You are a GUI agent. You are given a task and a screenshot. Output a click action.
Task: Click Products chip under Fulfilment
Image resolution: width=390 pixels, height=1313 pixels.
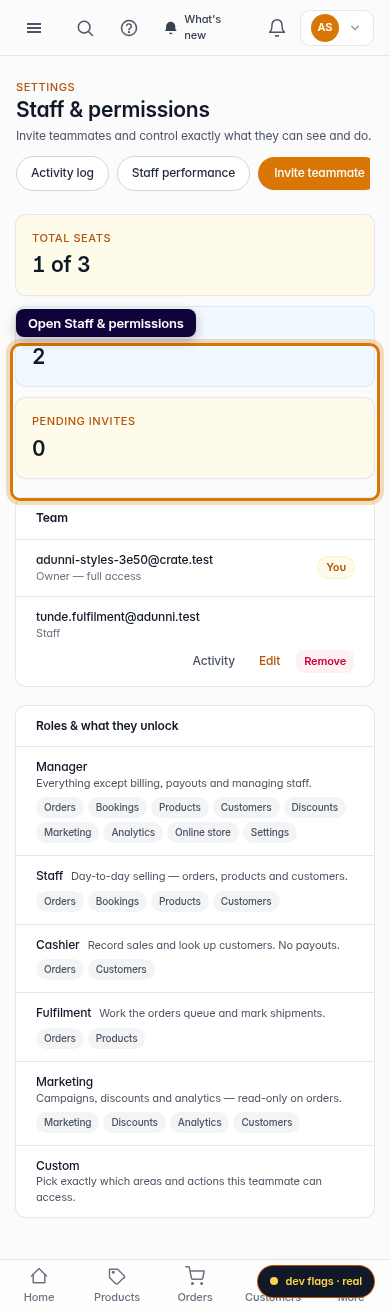(116, 1038)
